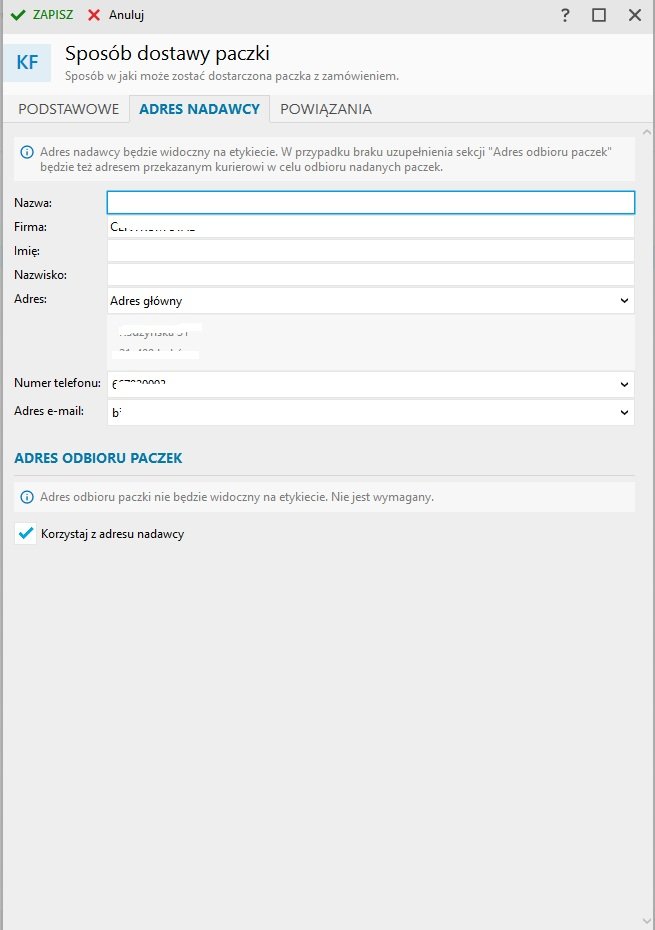Expand the Adres główny dropdown
Viewport: 655px width, 930px height.
pos(625,300)
